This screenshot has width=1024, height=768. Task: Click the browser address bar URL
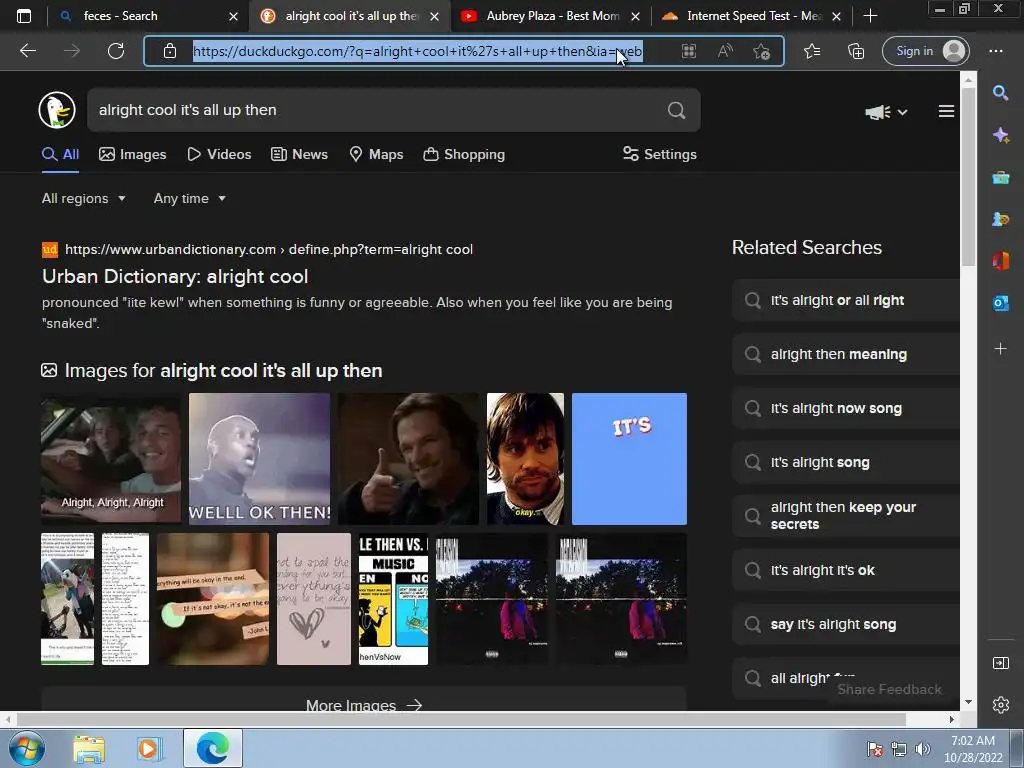[418, 51]
